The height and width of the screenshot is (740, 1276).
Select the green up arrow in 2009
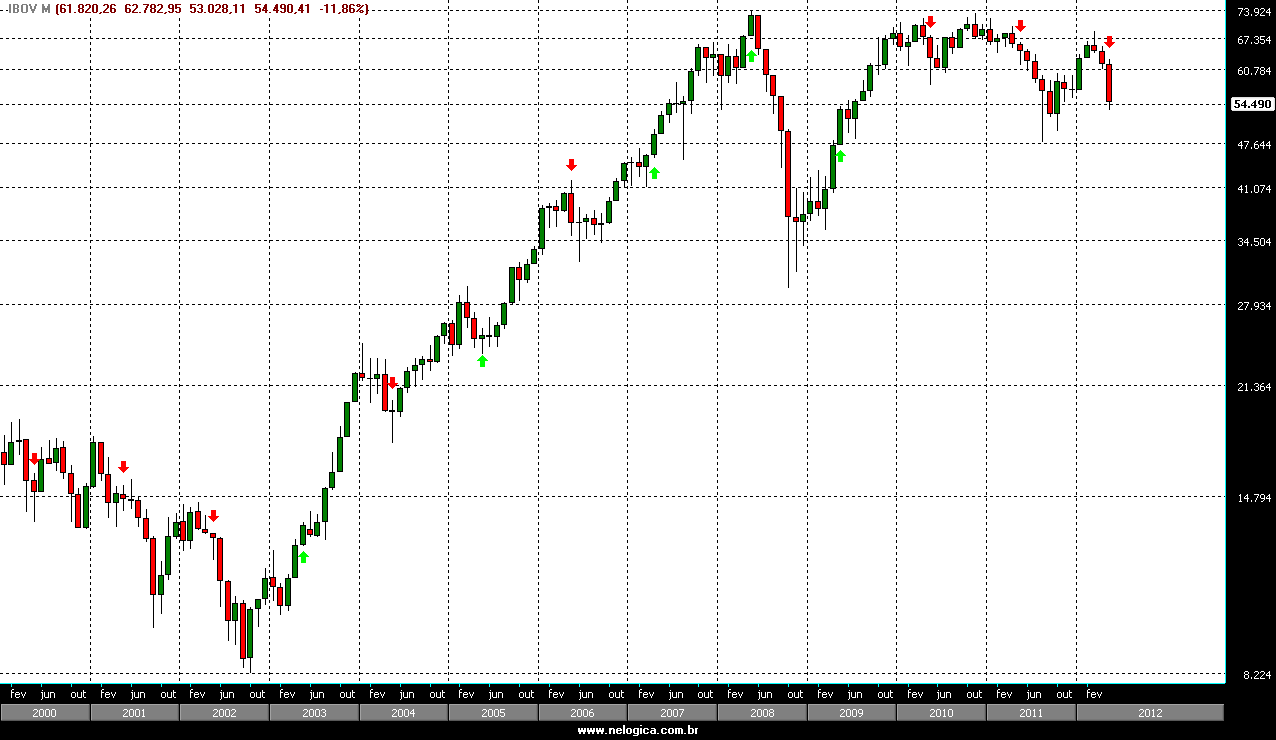pyautogui.click(x=840, y=154)
